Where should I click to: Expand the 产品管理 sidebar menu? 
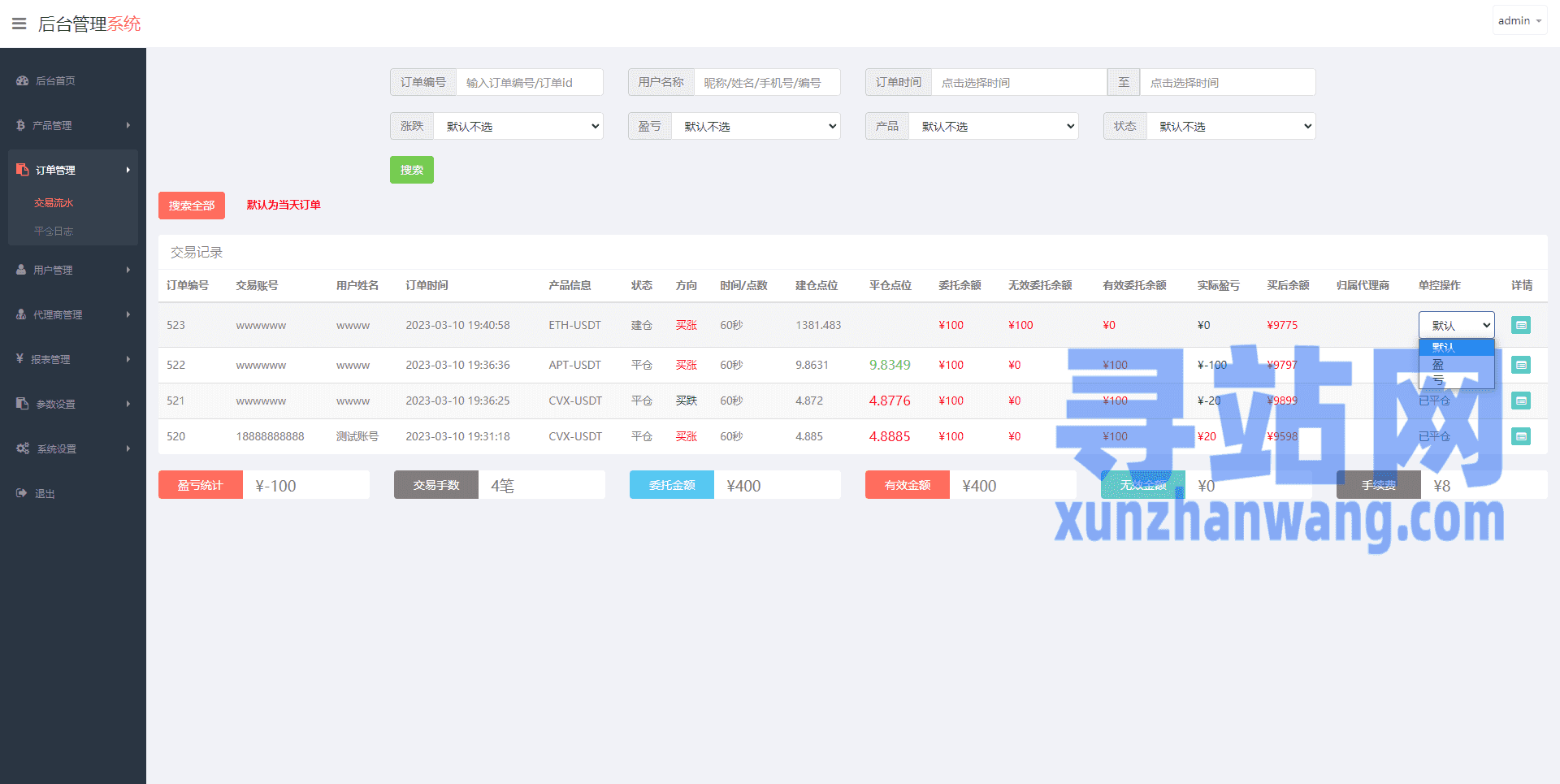pyautogui.click(x=72, y=125)
